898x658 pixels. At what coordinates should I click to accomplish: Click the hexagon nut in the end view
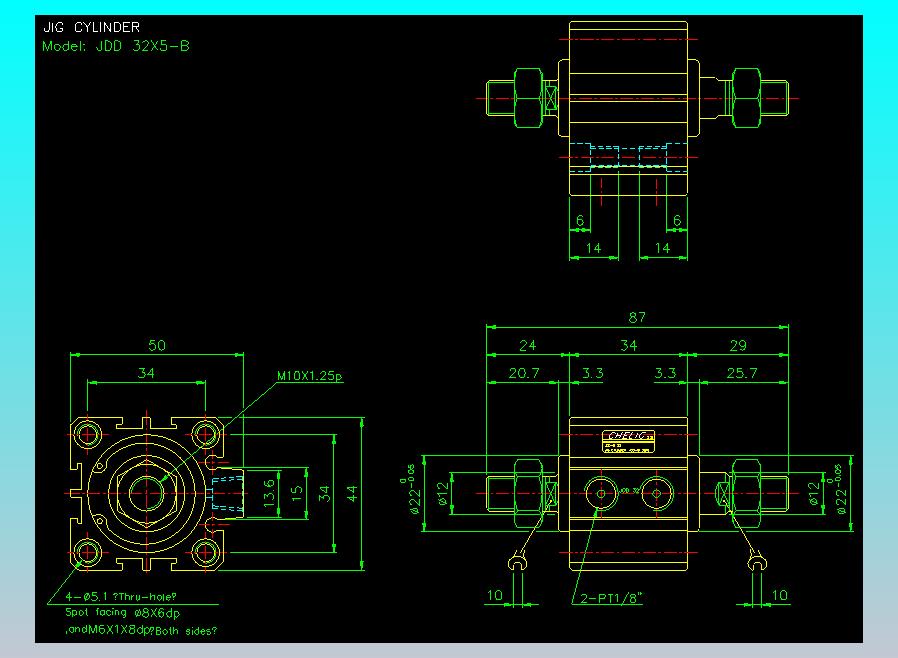pyautogui.click(x=146, y=493)
